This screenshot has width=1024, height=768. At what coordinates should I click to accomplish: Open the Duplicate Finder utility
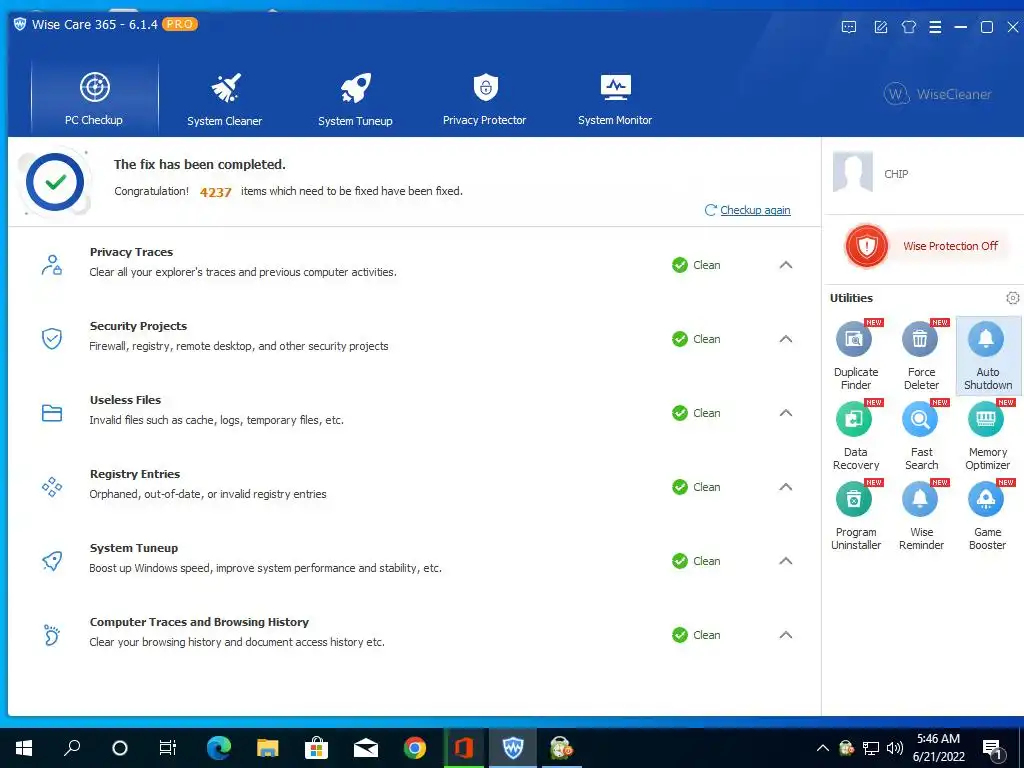click(x=856, y=355)
